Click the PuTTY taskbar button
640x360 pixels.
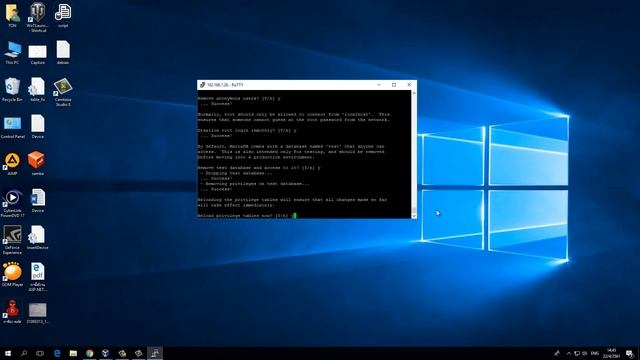point(155,353)
